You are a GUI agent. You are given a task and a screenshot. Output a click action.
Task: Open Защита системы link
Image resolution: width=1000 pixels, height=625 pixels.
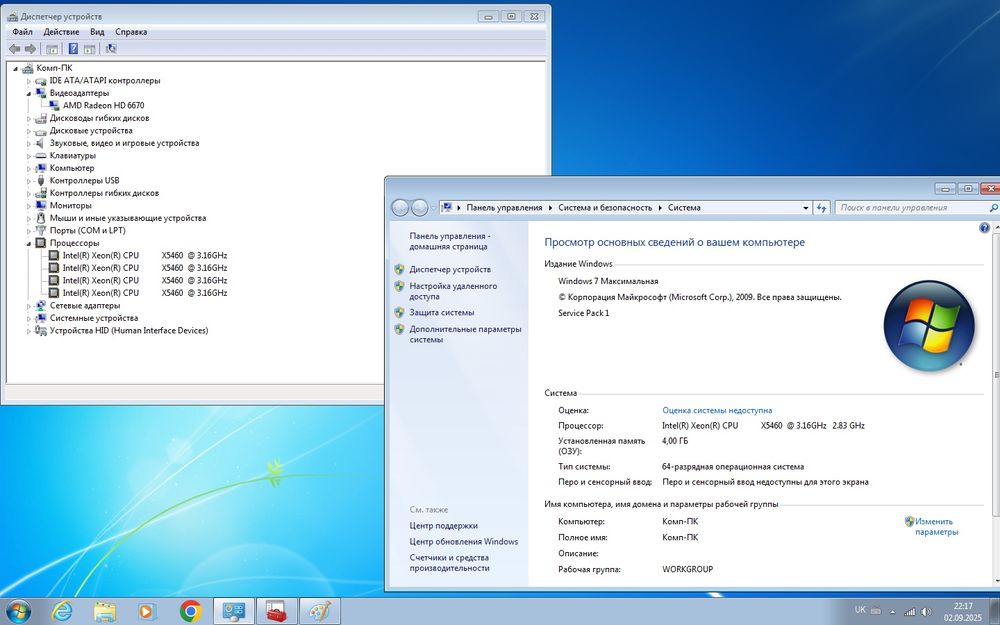[x=441, y=312]
